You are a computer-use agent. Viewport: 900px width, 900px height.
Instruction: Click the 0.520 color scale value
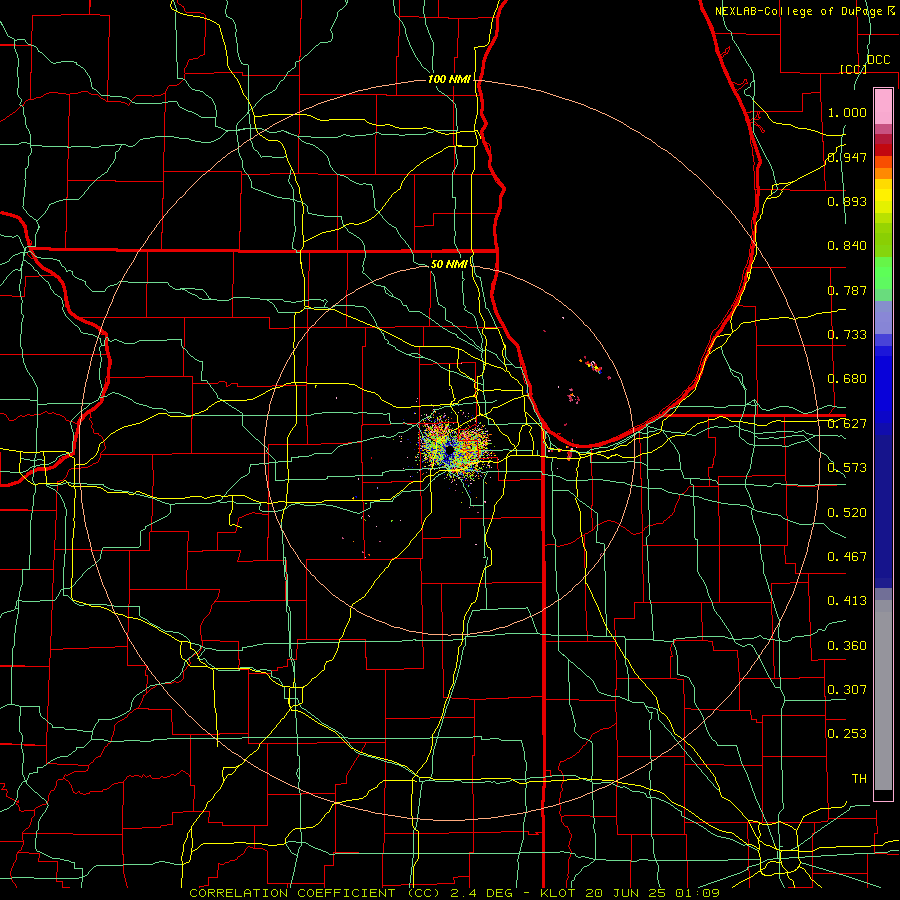pyautogui.click(x=847, y=513)
